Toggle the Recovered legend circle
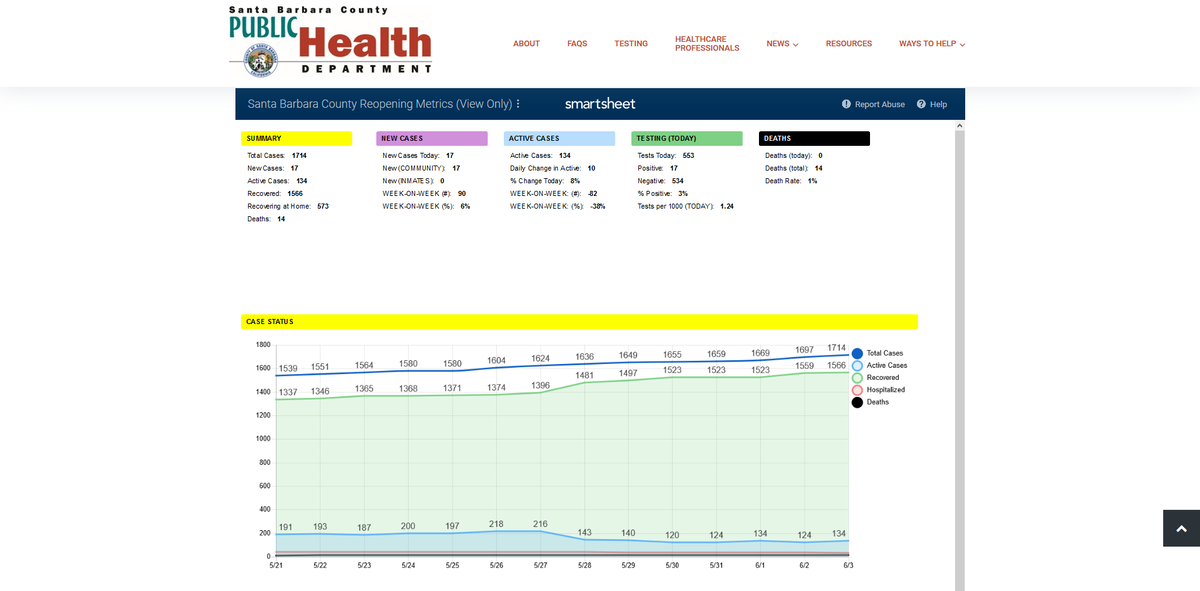Screen dimensions: 1200x591 point(857,378)
